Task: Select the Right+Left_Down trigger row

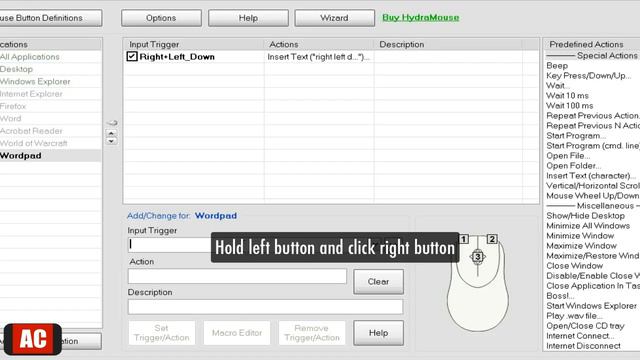Action: pos(331,57)
